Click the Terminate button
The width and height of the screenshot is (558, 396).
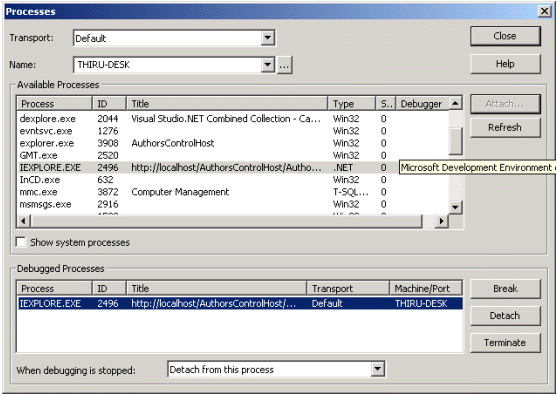pos(505,343)
